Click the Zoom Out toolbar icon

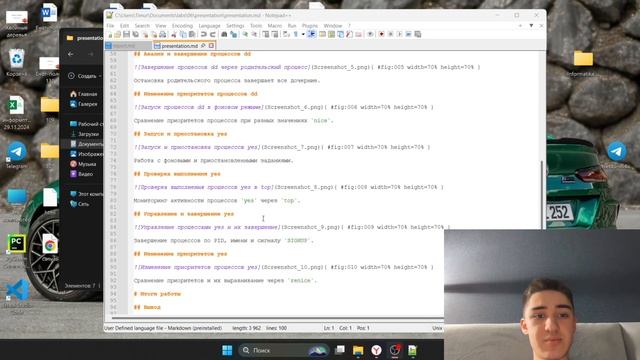point(254,34)
